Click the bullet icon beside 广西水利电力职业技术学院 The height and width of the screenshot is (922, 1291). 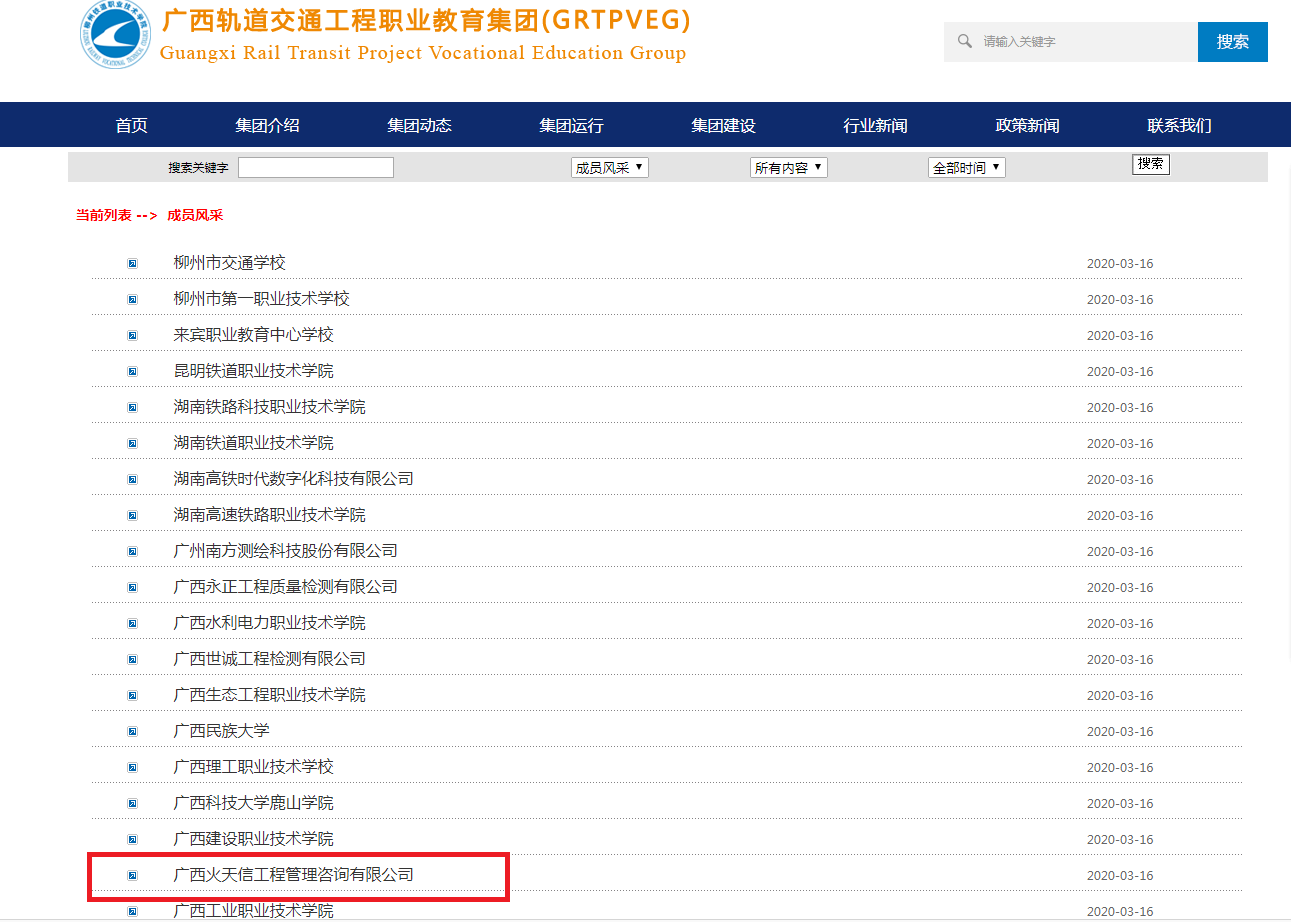pos(132,623)
